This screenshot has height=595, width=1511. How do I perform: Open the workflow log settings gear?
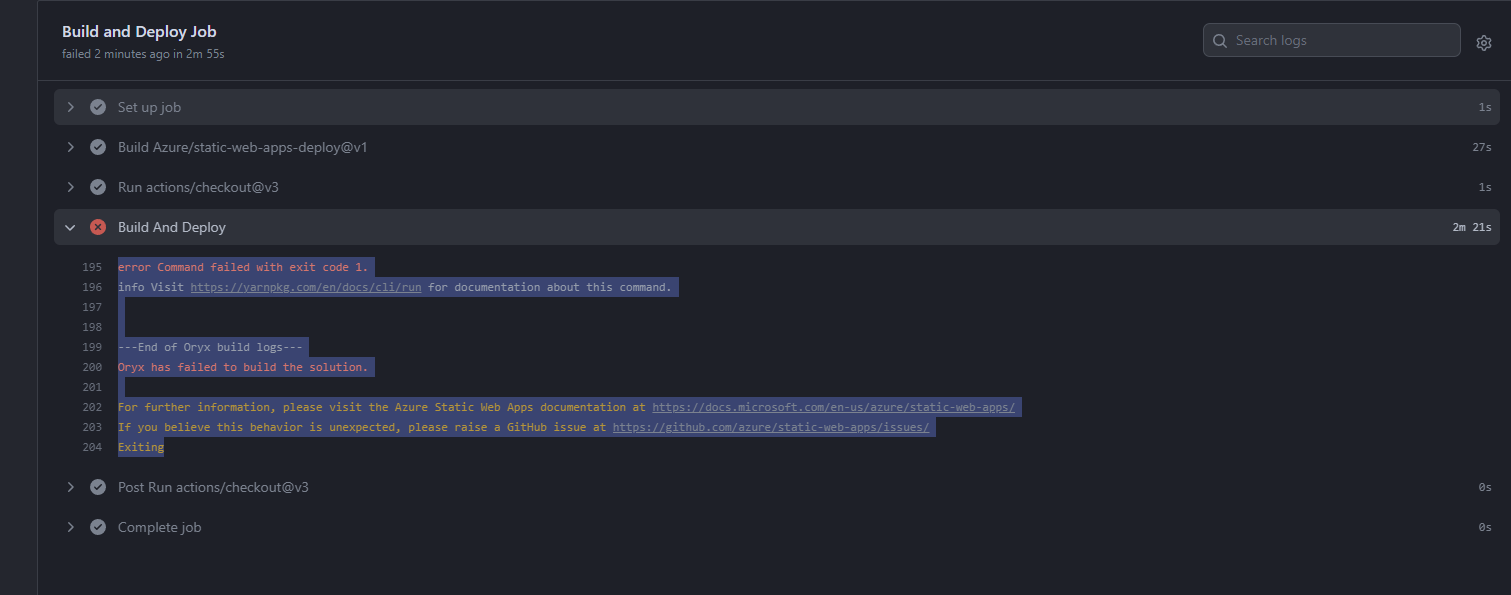pos(1484,42)
